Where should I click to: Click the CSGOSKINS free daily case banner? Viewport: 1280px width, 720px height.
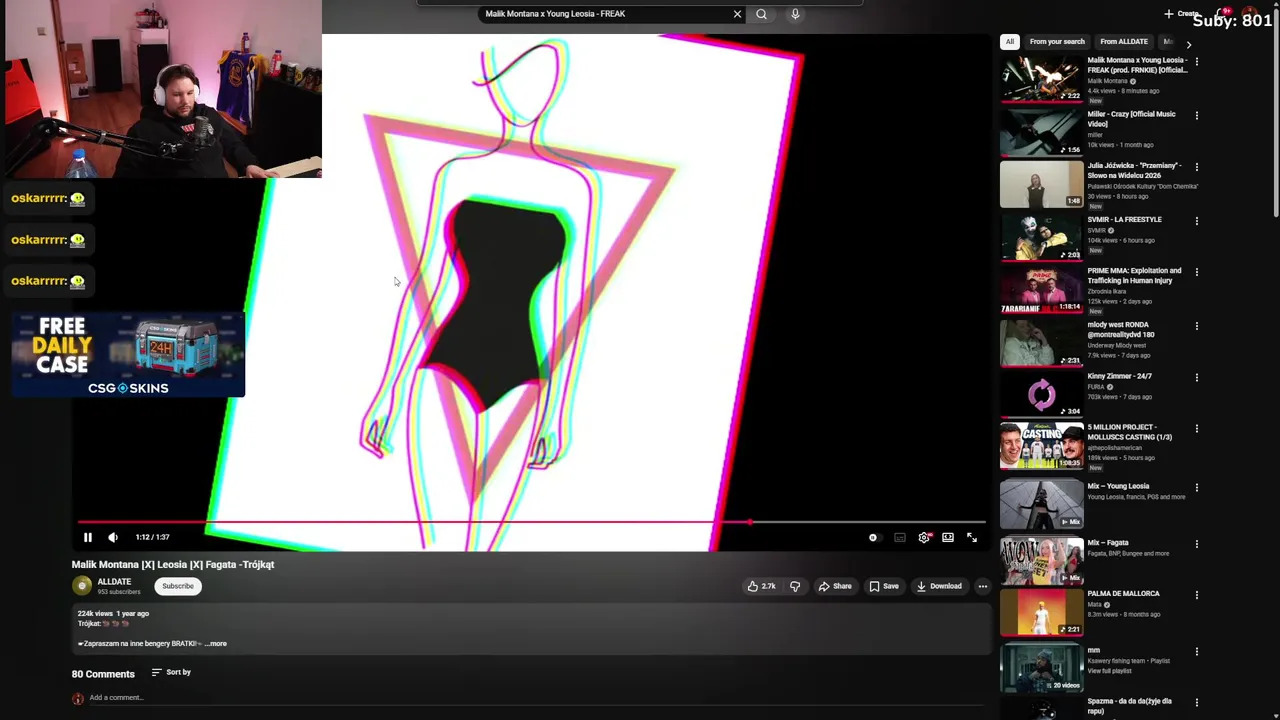[x=128, y=355]
